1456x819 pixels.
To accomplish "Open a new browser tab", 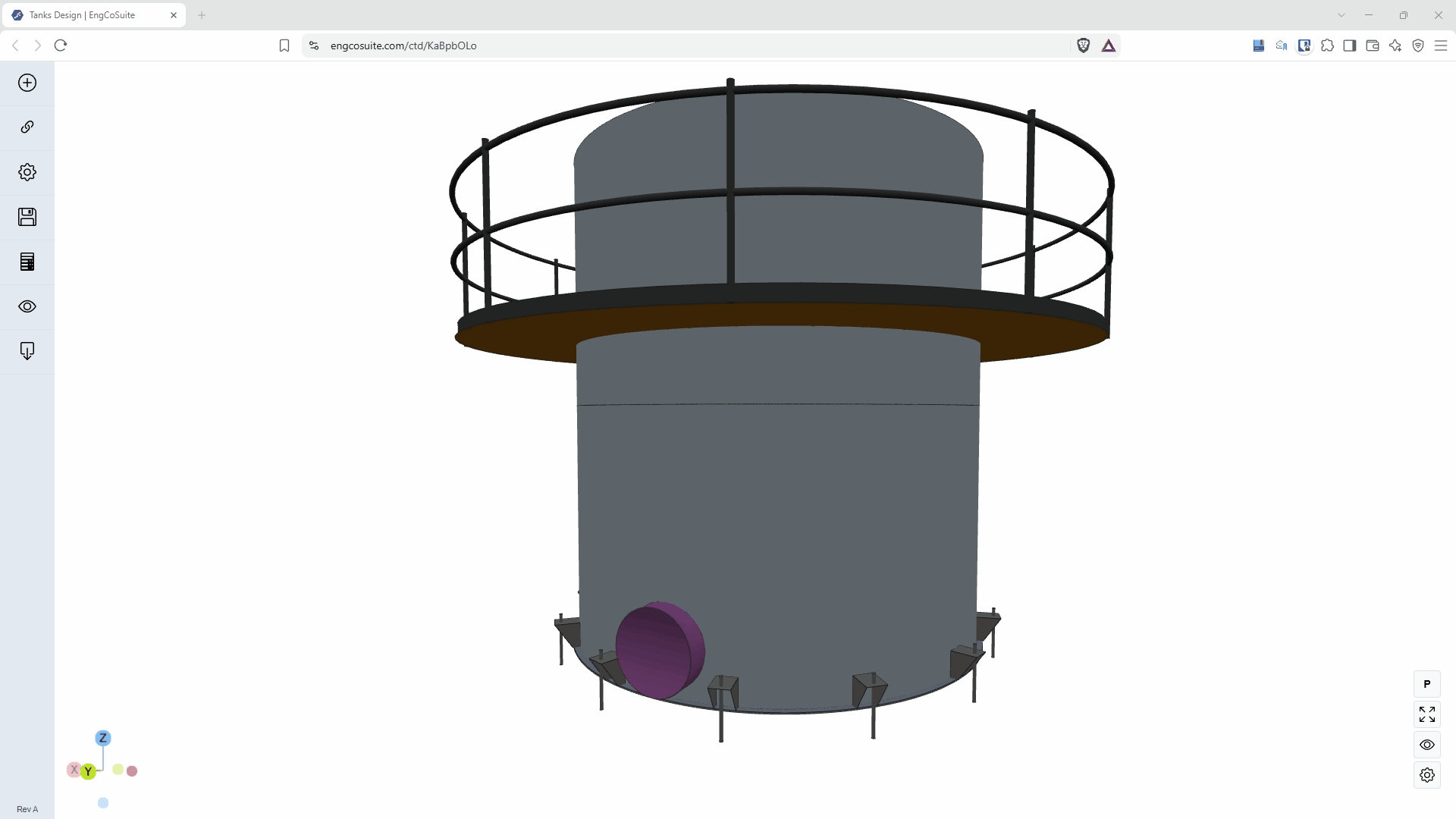I will coord(202,15).
